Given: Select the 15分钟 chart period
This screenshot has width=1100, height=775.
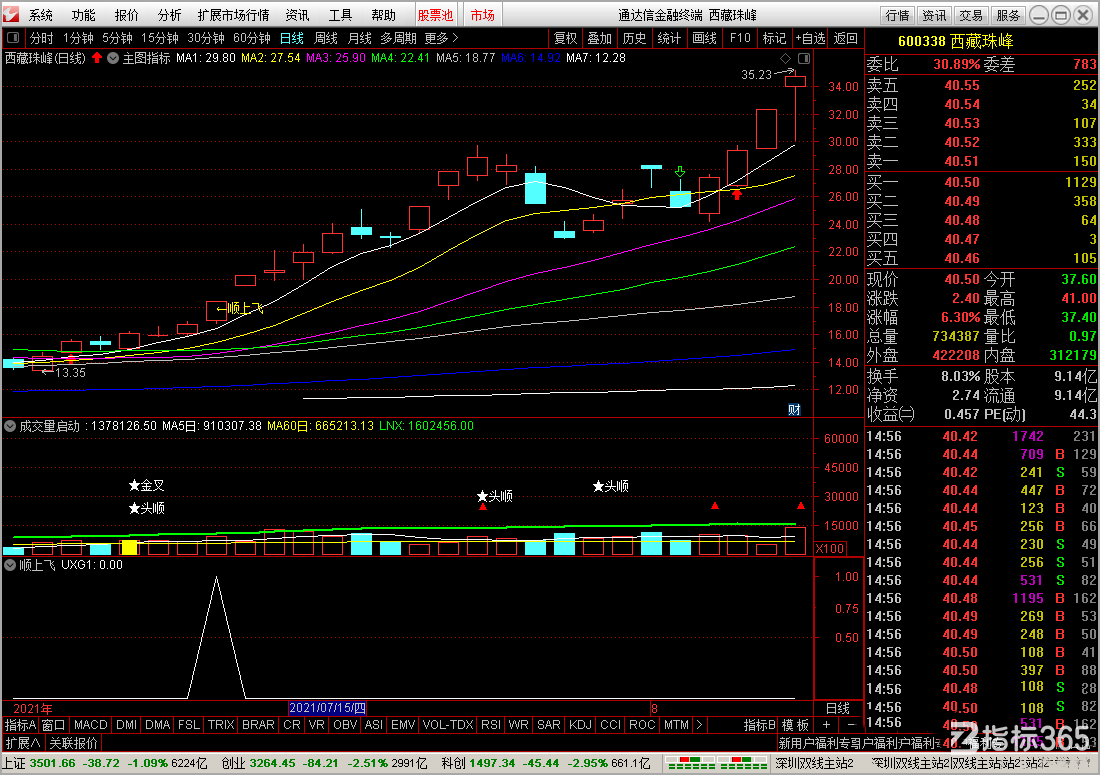Looking at the screenshot, I should (x=160, y=38).
